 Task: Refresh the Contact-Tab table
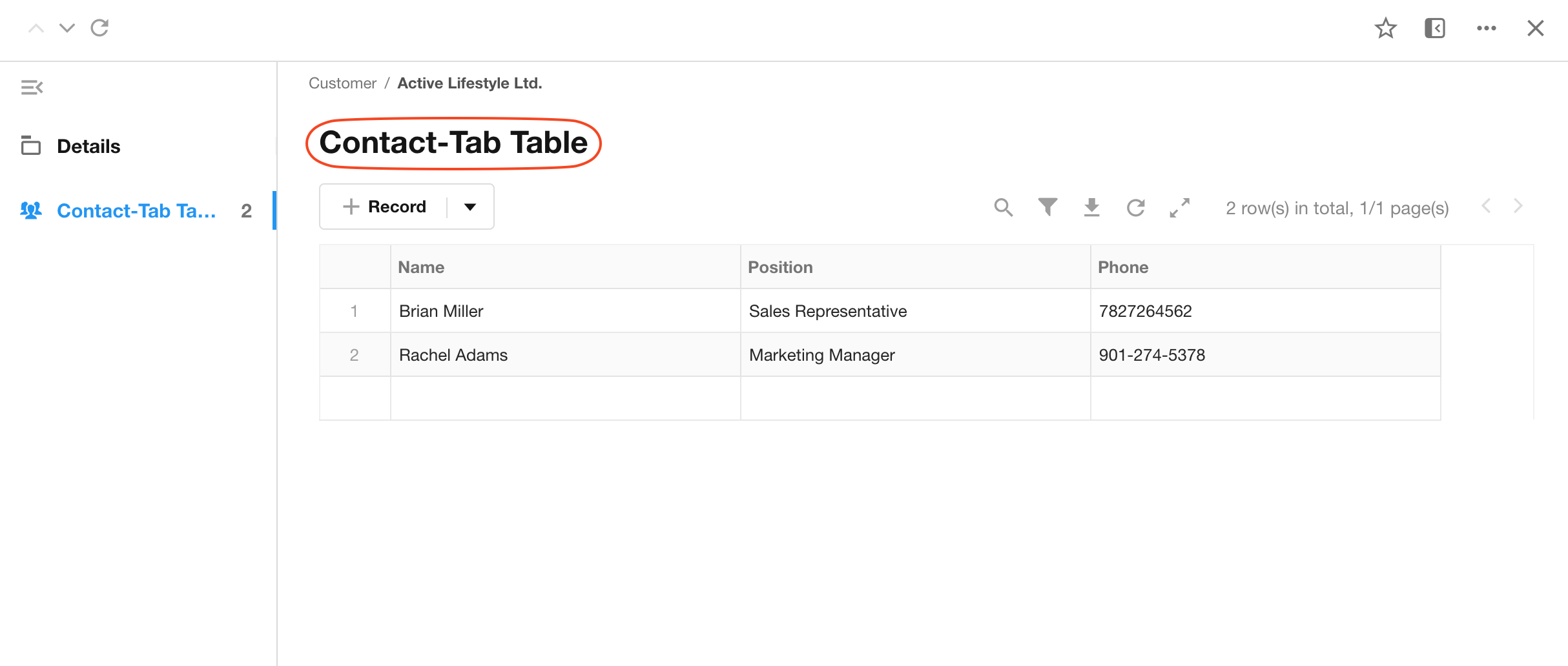[x=1135, y=207]
